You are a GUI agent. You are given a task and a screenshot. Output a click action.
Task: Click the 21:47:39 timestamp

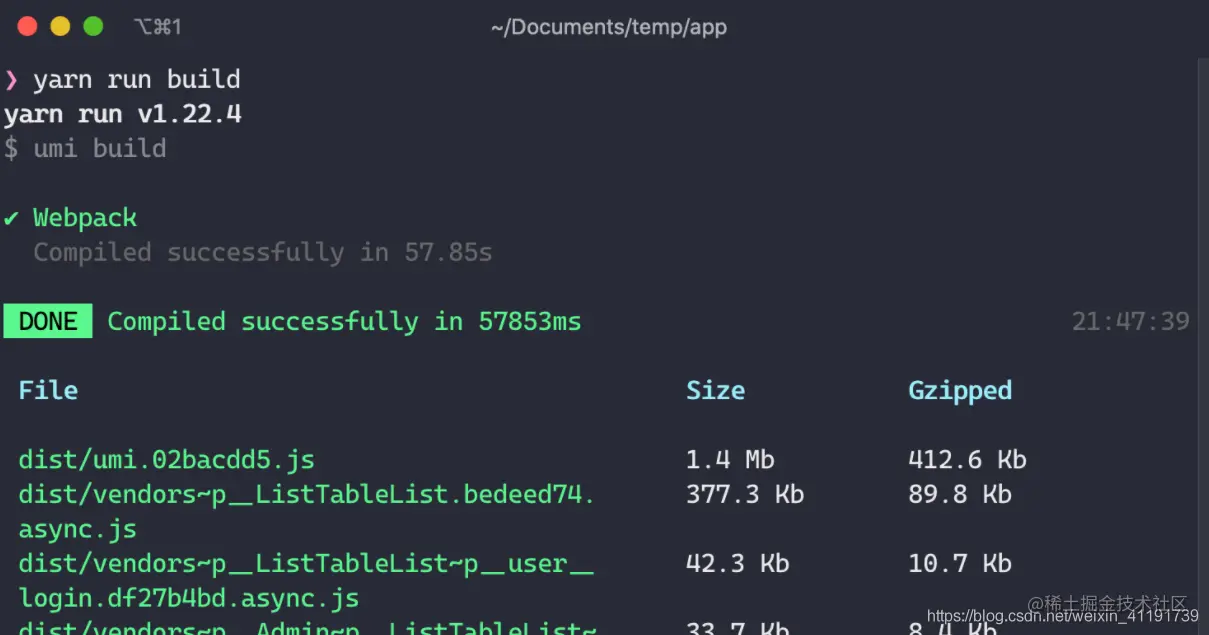pos(1131,321)
